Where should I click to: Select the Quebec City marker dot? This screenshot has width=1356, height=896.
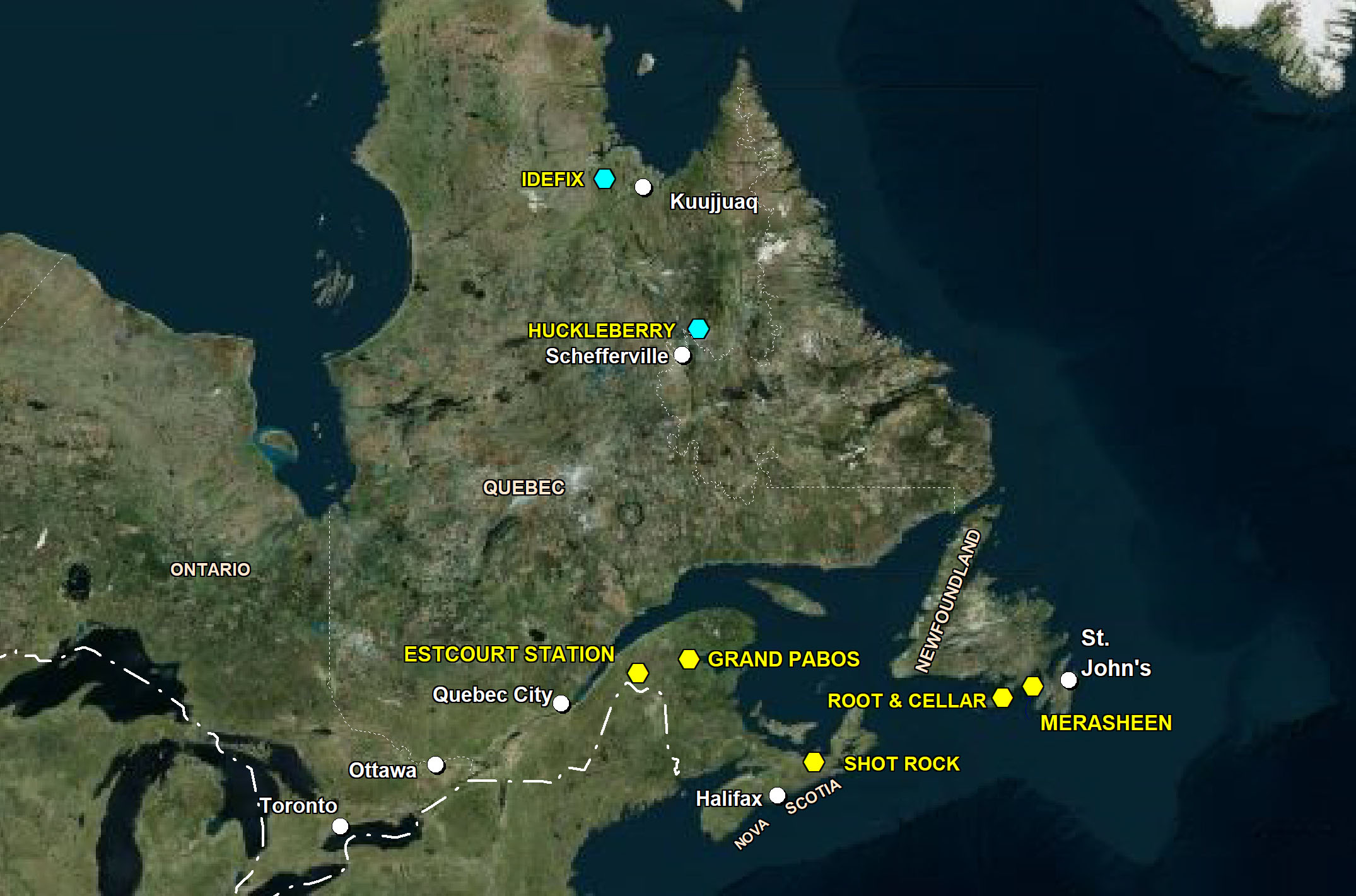[561, 704]
